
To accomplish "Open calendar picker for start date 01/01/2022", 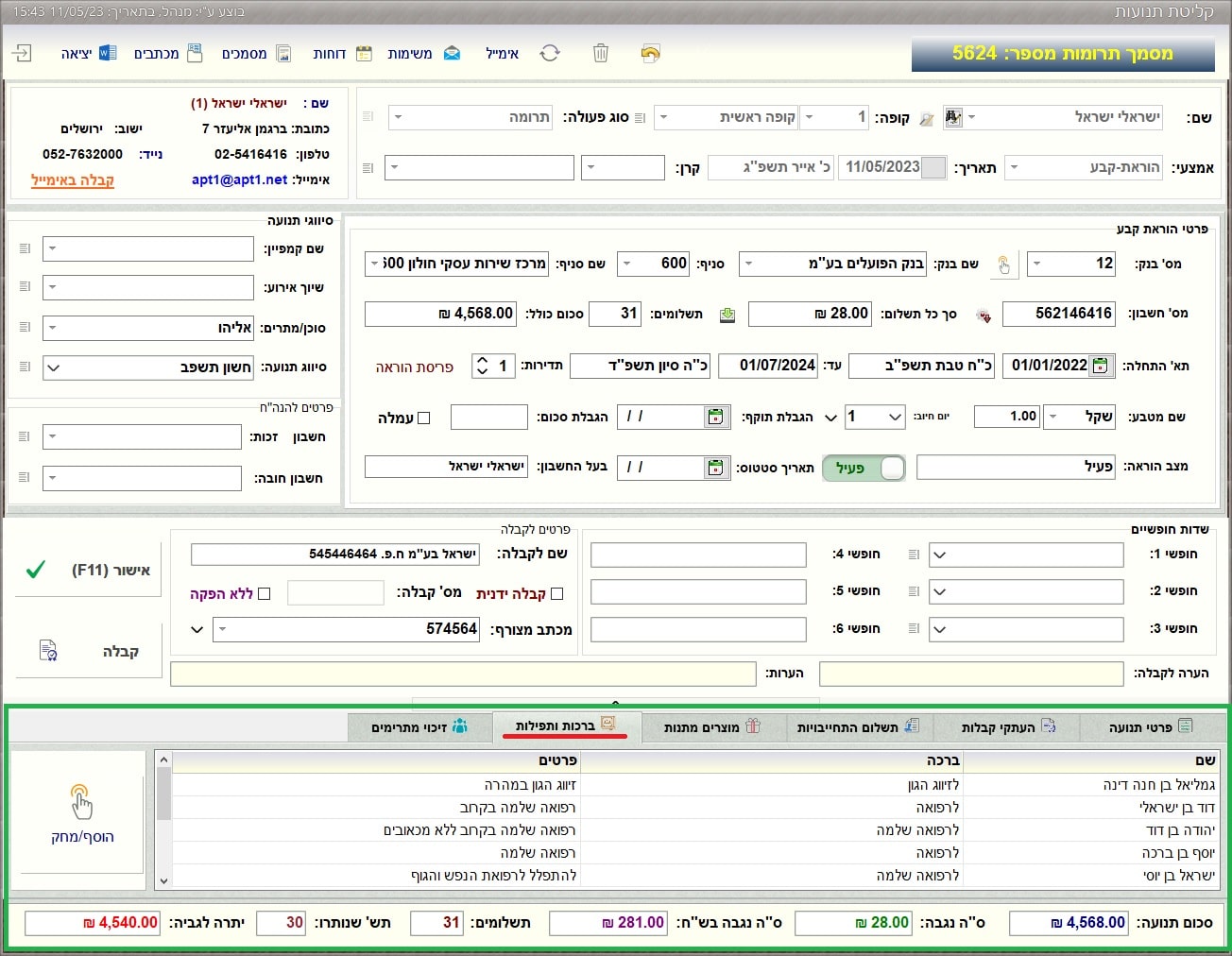I will point(1100,366).
